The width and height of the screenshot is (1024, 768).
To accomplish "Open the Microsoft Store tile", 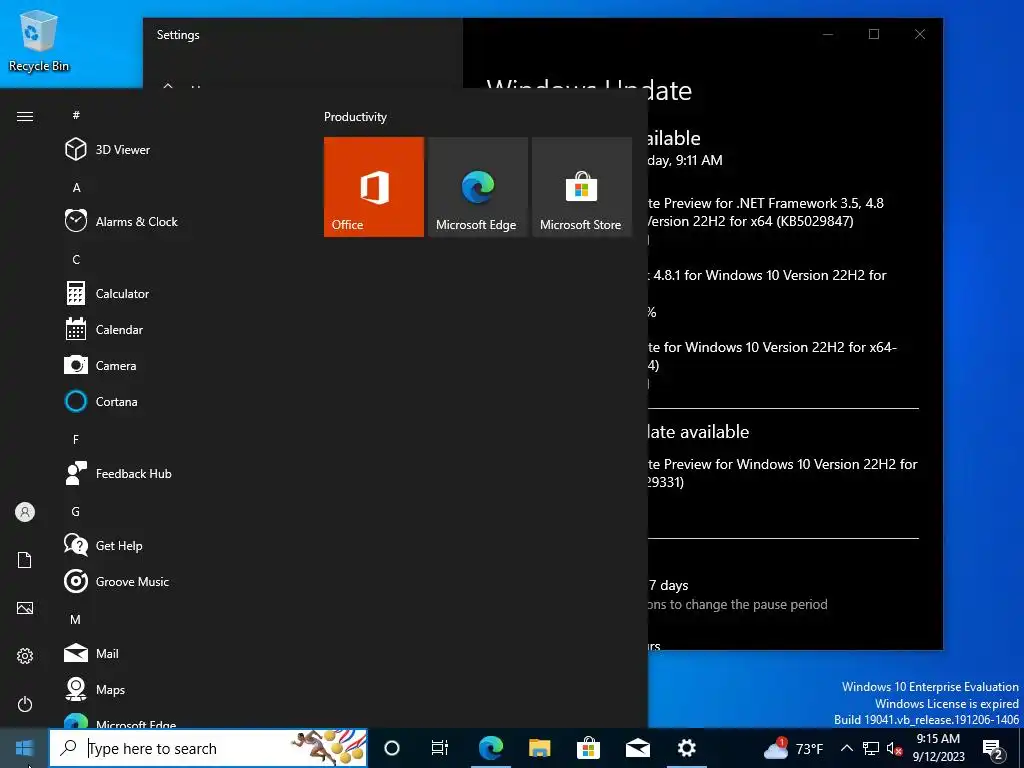I will click(x=582, y=187).
